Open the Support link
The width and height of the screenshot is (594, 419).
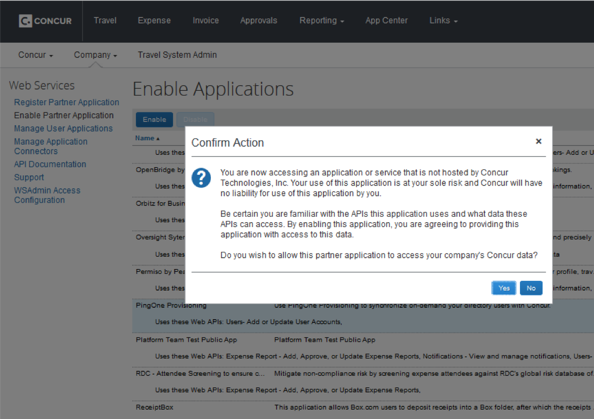pos(29,177)
